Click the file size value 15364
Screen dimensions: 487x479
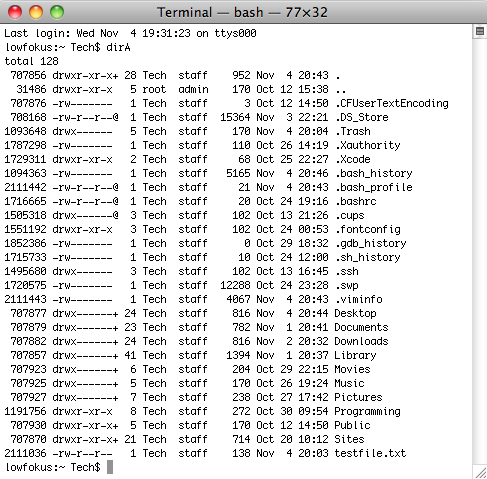(x=235, y=117)
